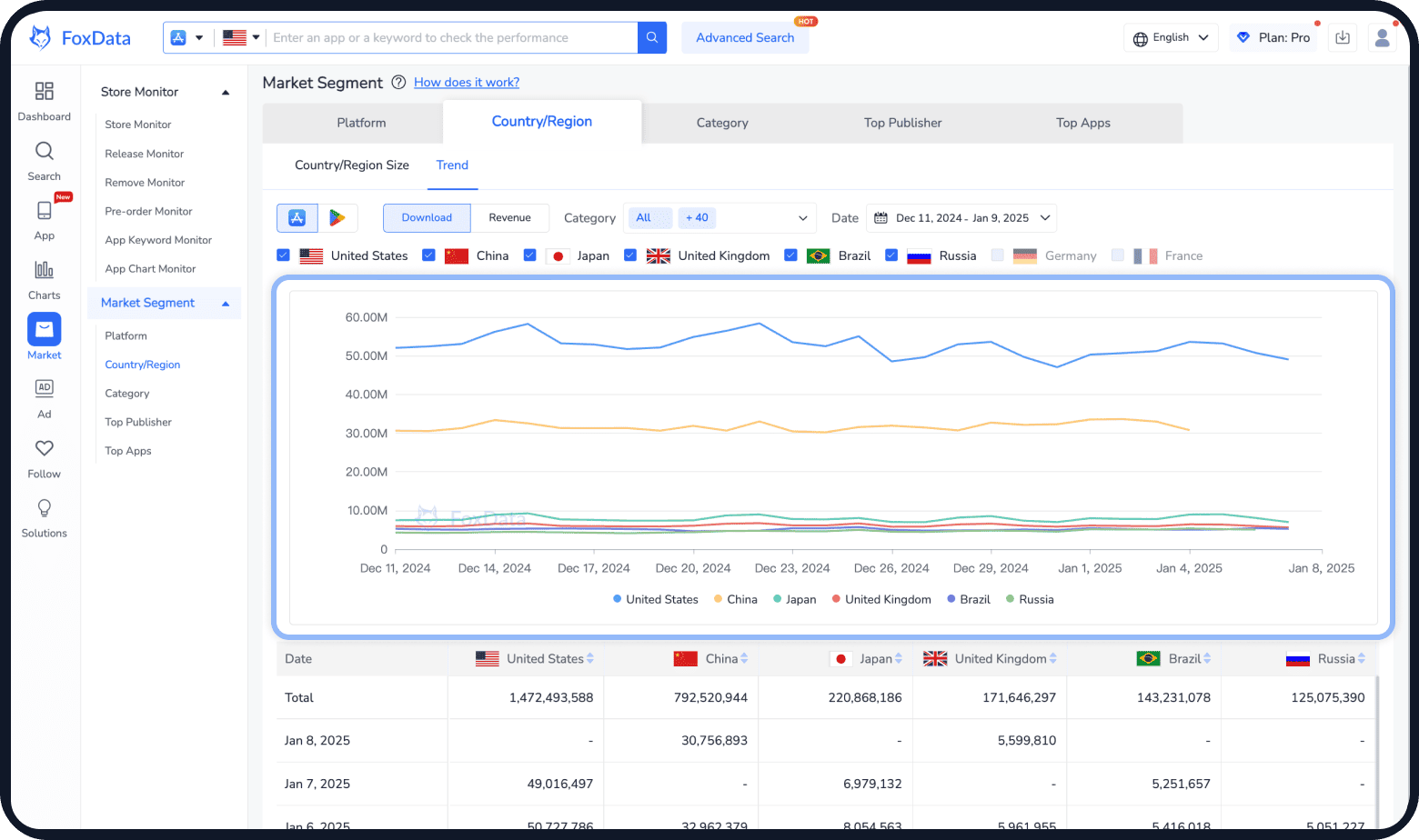
Task: Uncheck the United States checkbox
Action: [283, 255]
